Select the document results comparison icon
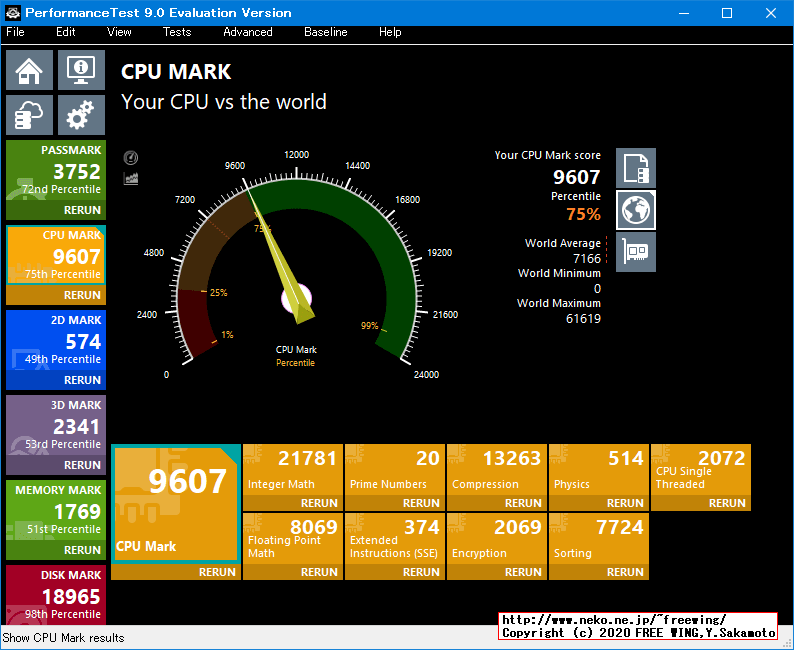 tap(636, 168)
